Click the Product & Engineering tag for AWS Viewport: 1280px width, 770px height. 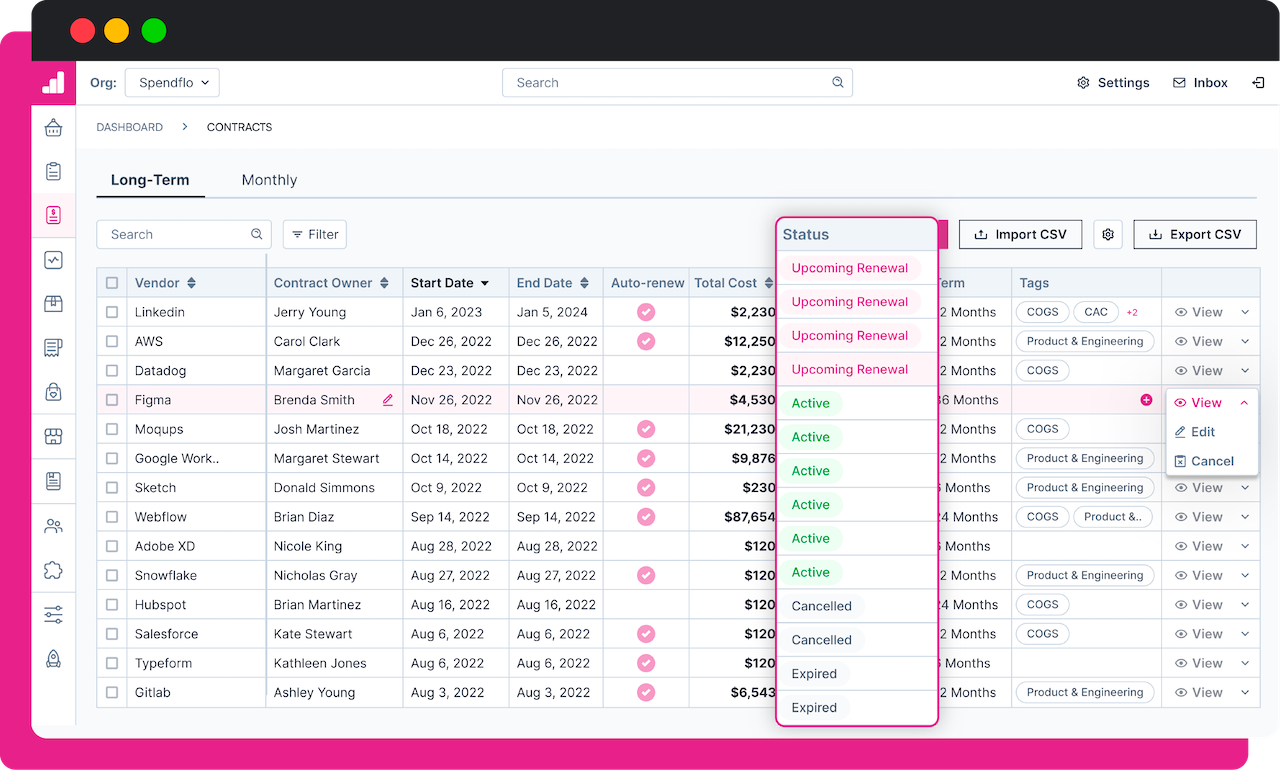pyautogui.click(x=1085, y=341)
